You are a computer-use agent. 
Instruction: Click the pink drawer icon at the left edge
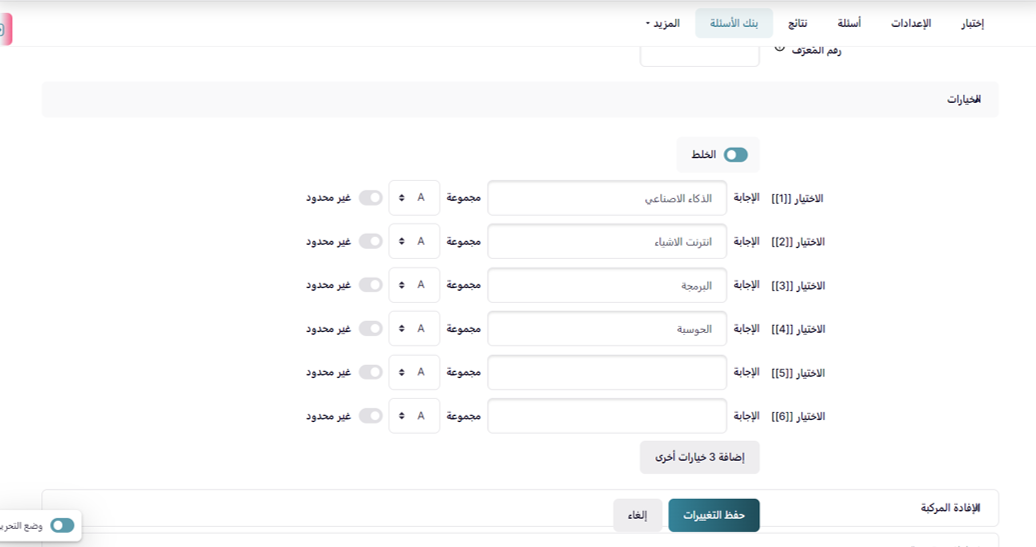[x=4, y=30]
